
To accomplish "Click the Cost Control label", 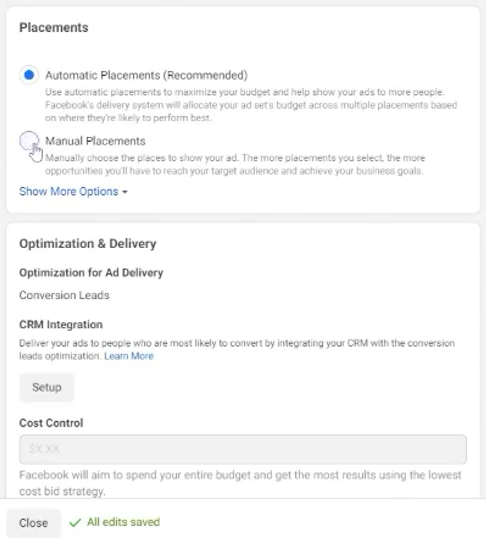I will click(x=51, y=423).
